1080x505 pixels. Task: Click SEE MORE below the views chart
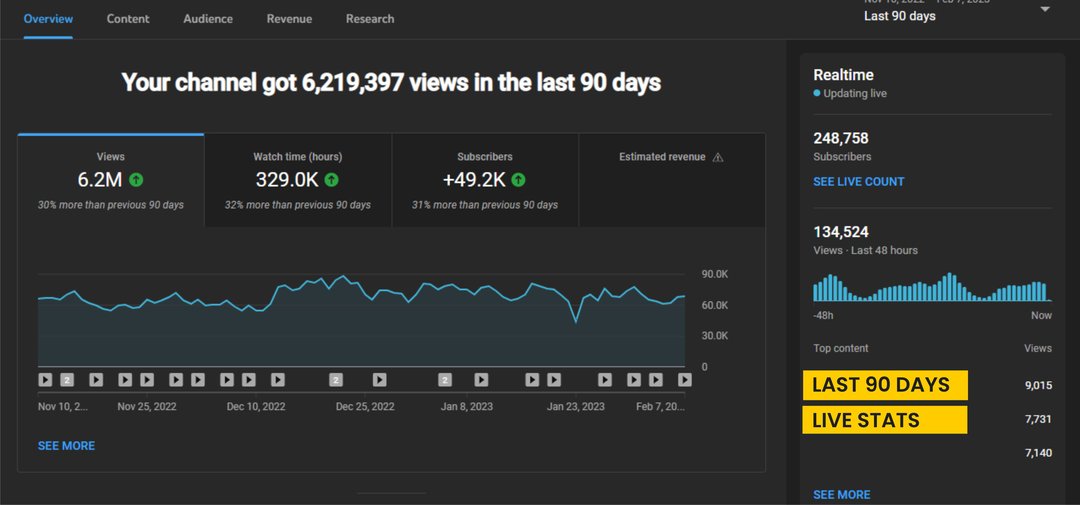pyautogui.click(x=66, y=446)
